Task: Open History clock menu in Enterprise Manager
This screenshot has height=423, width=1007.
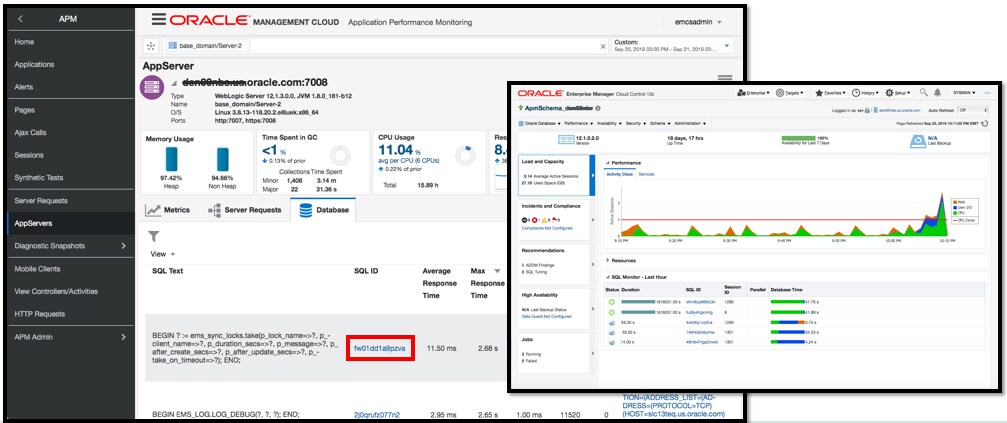Action: (x=866, y=93)
